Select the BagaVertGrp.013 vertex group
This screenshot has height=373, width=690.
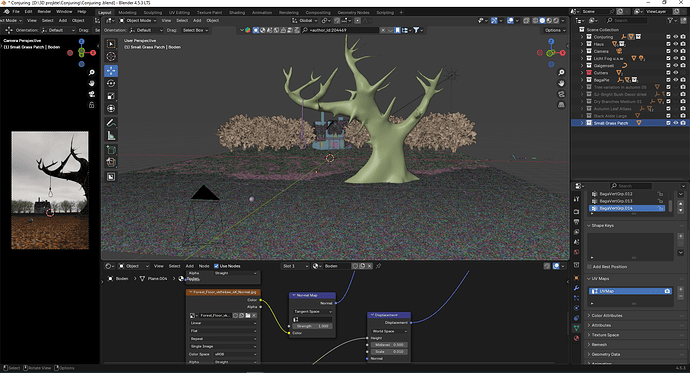[627, 201]
